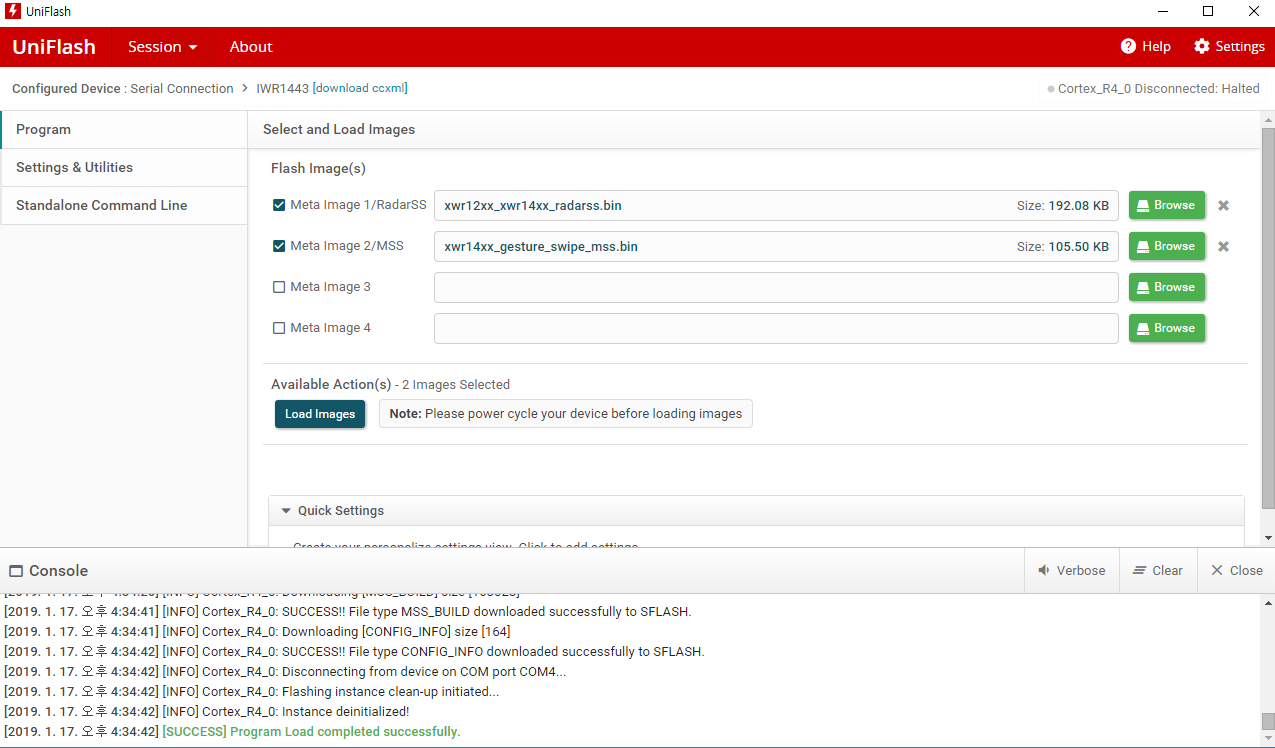This screenshot has width=1275, height=748.
Task: Remove the xwr12xx_xwr14xx_radarss.bin image with X
Action: (1223, 206)
